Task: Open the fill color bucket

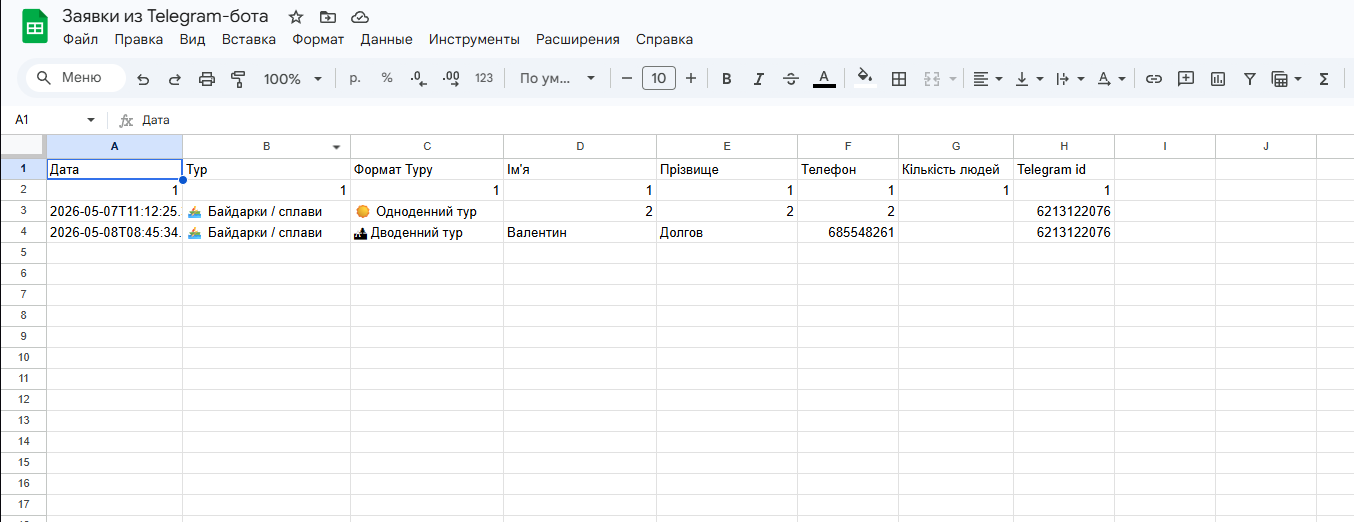Action: point(866,78)
